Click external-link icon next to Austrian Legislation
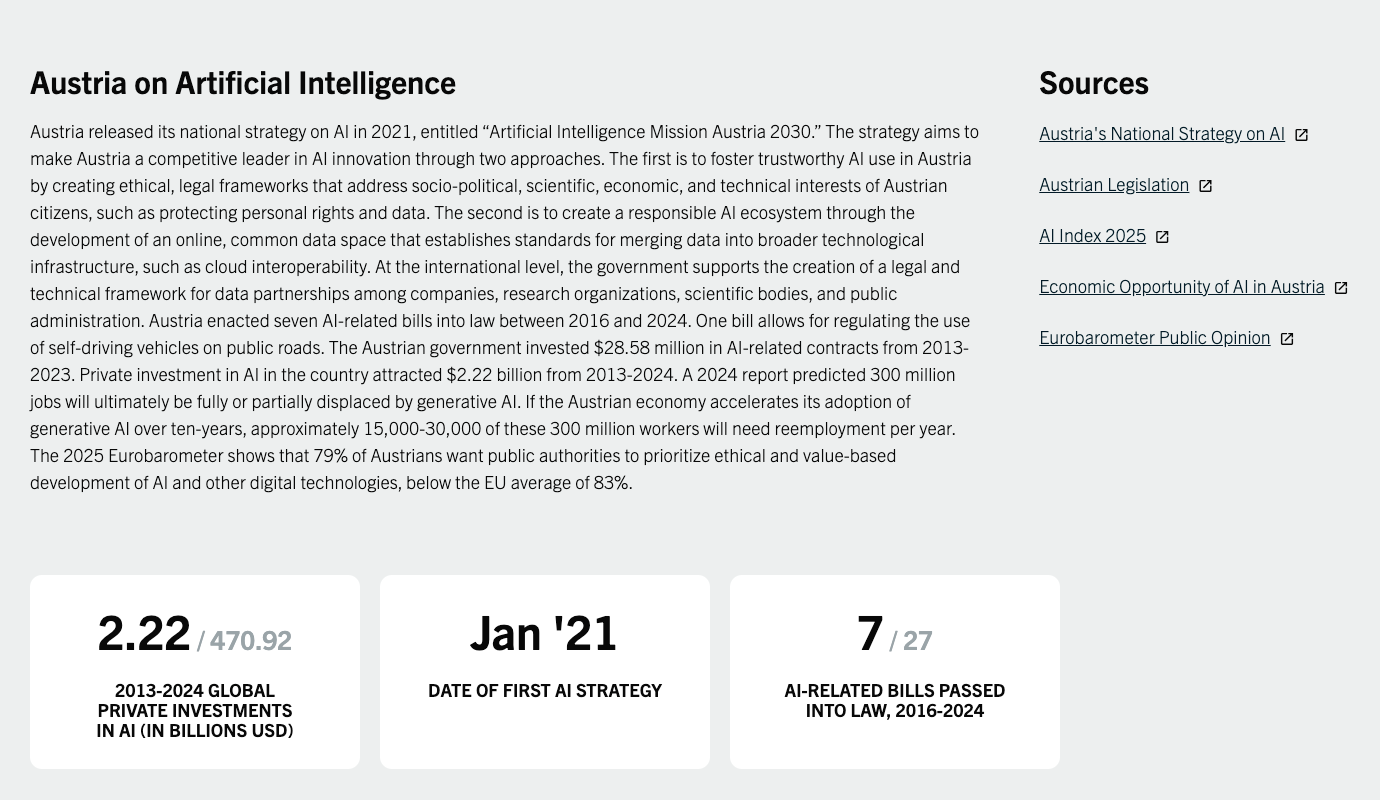 click(x=1205, y=186)
